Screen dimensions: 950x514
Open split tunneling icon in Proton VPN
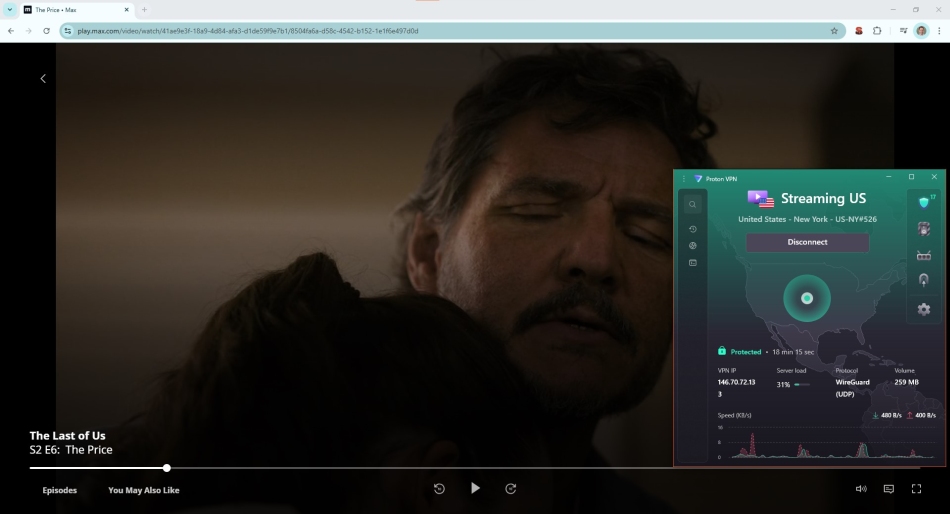tap(924, 280)
